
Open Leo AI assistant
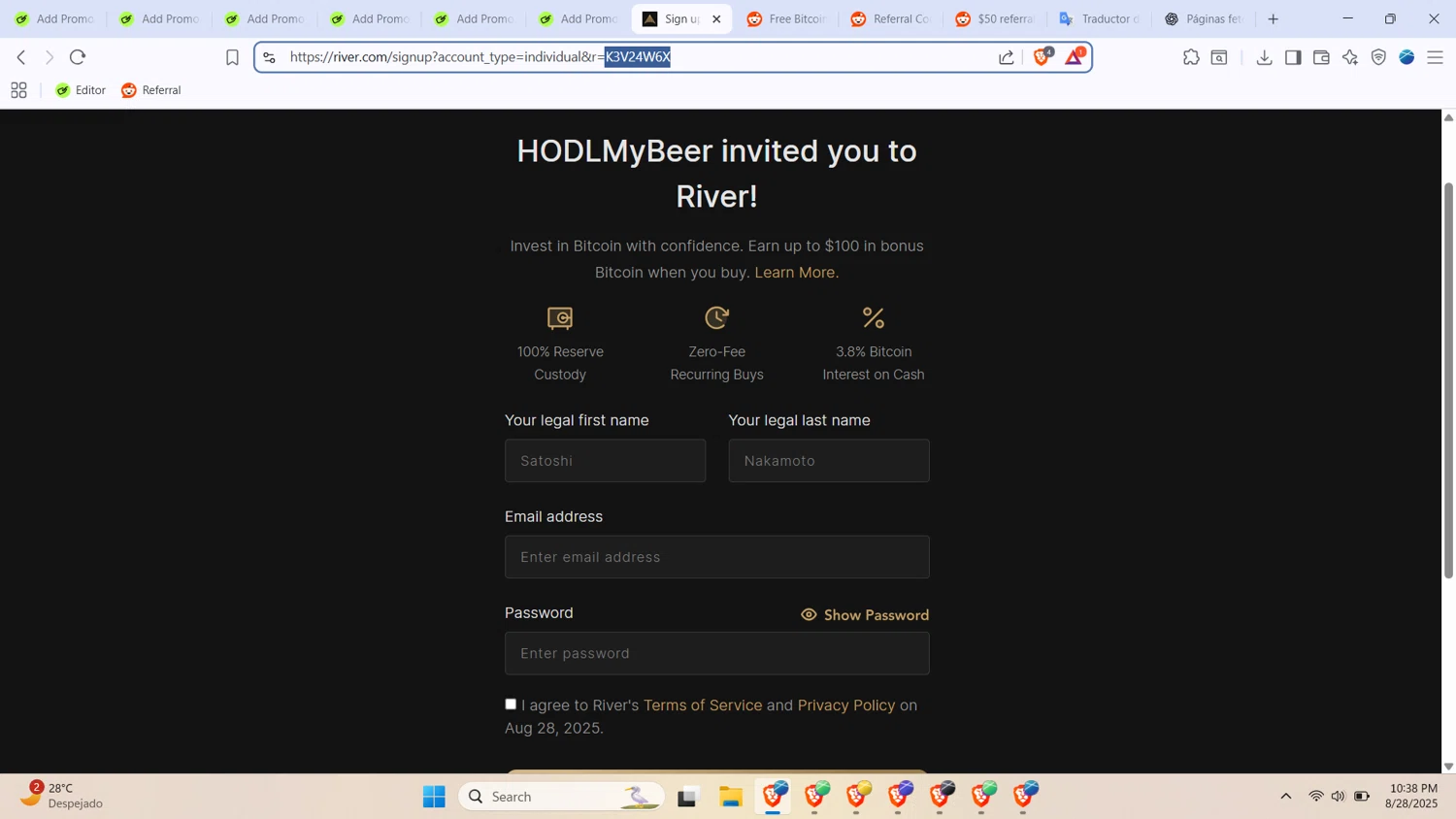point(1350,57)
